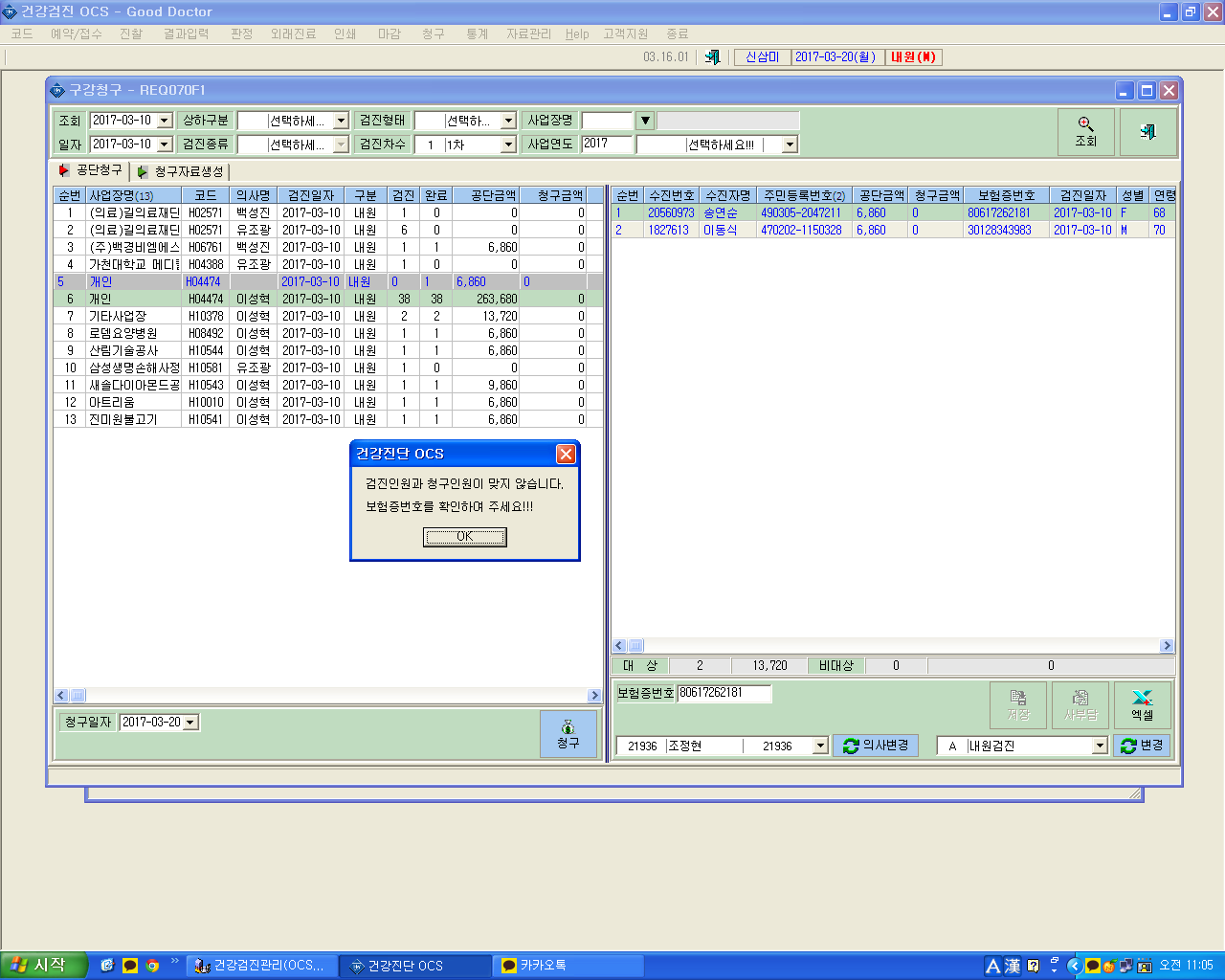The image size is (1225, 980).
Task: Click OK in the 건강진단 OCS dialog
Action: (x=465, y=537)
